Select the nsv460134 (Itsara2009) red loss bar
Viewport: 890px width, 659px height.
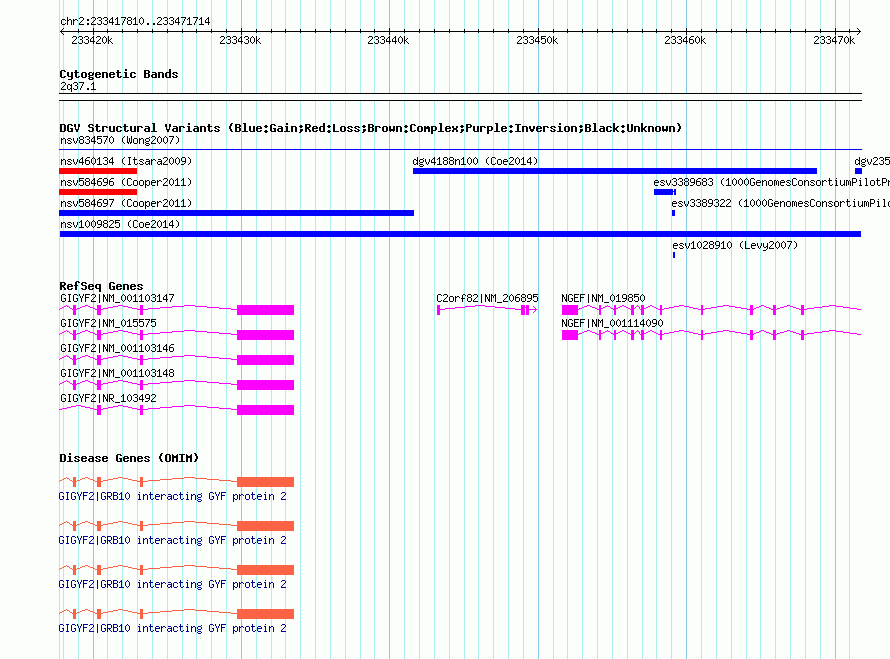98,171
